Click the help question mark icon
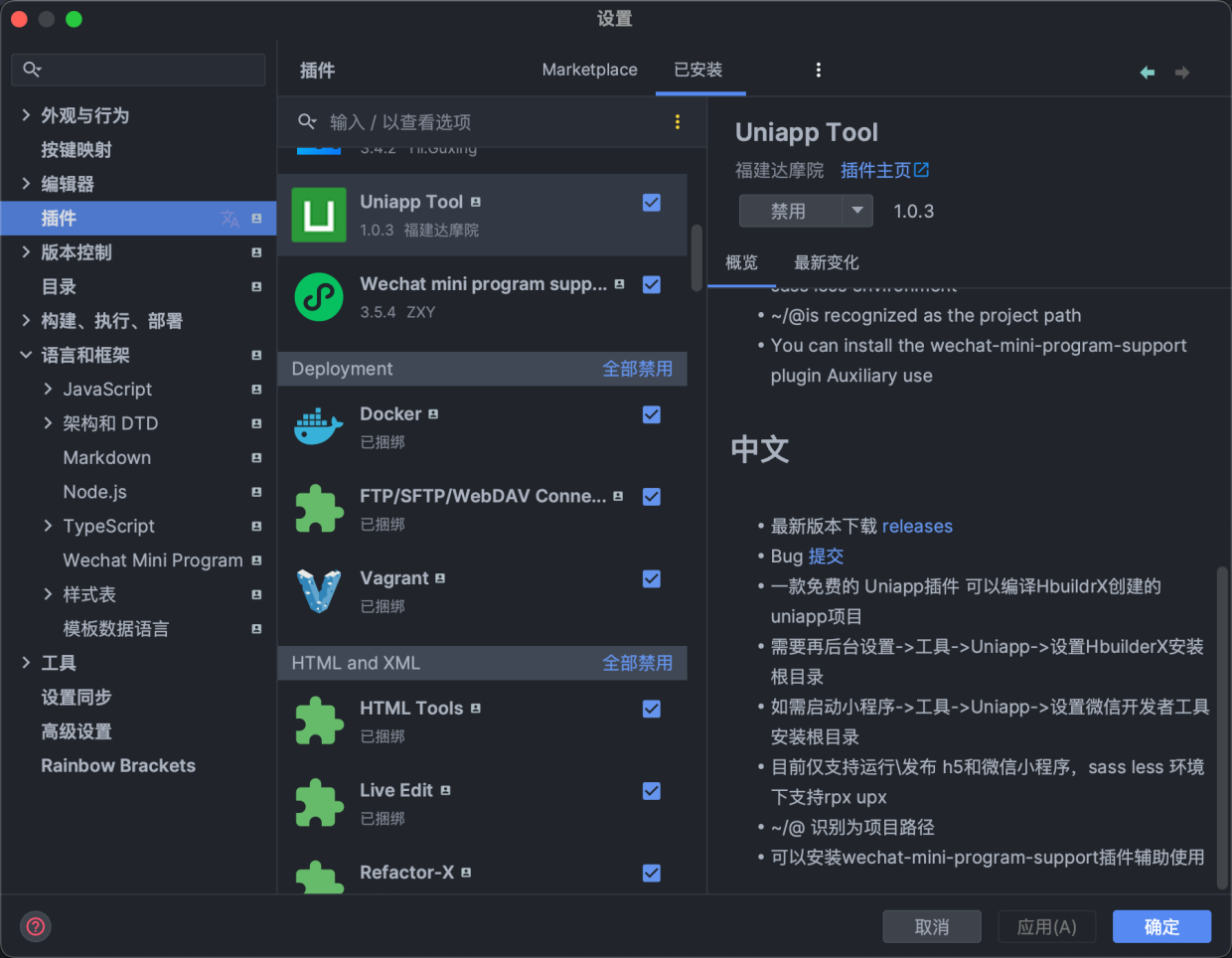Screen dimensions: 1232x958 pyautogui.click(x=36, y=927)
